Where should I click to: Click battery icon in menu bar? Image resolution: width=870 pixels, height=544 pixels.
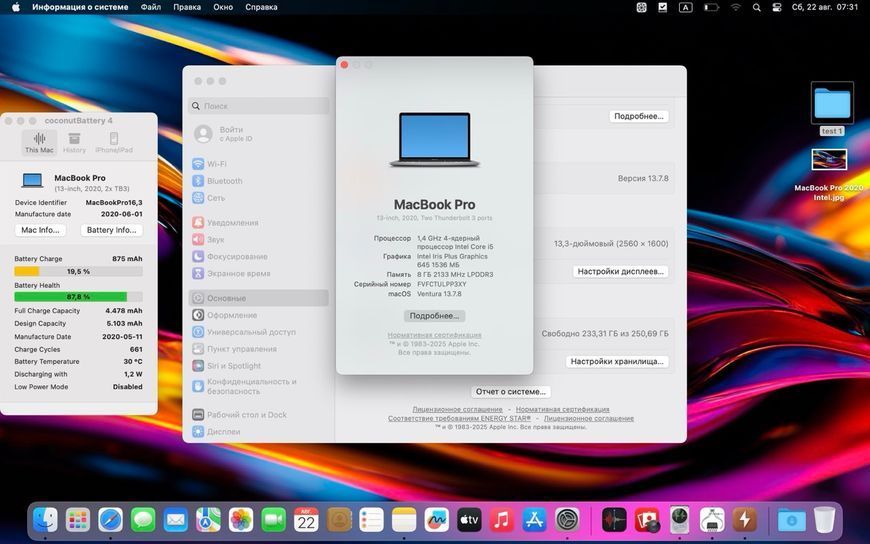[x=711, y=7]
